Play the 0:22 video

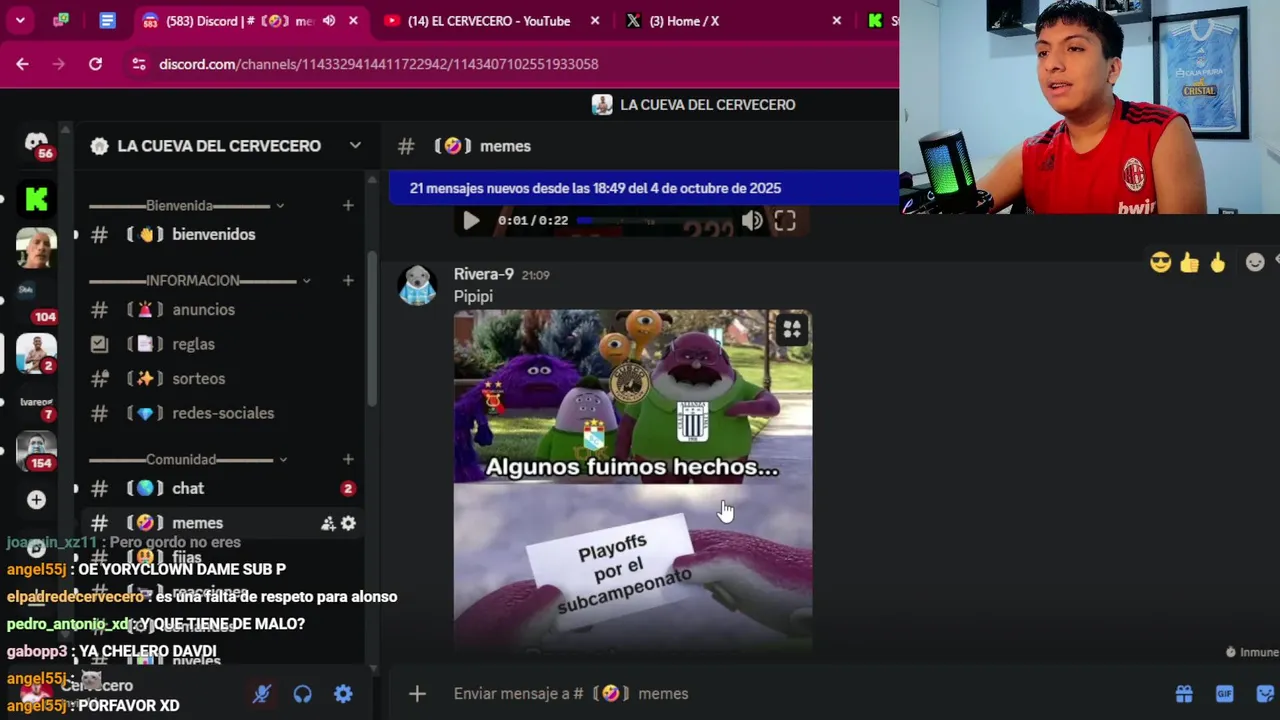(471, 221)
